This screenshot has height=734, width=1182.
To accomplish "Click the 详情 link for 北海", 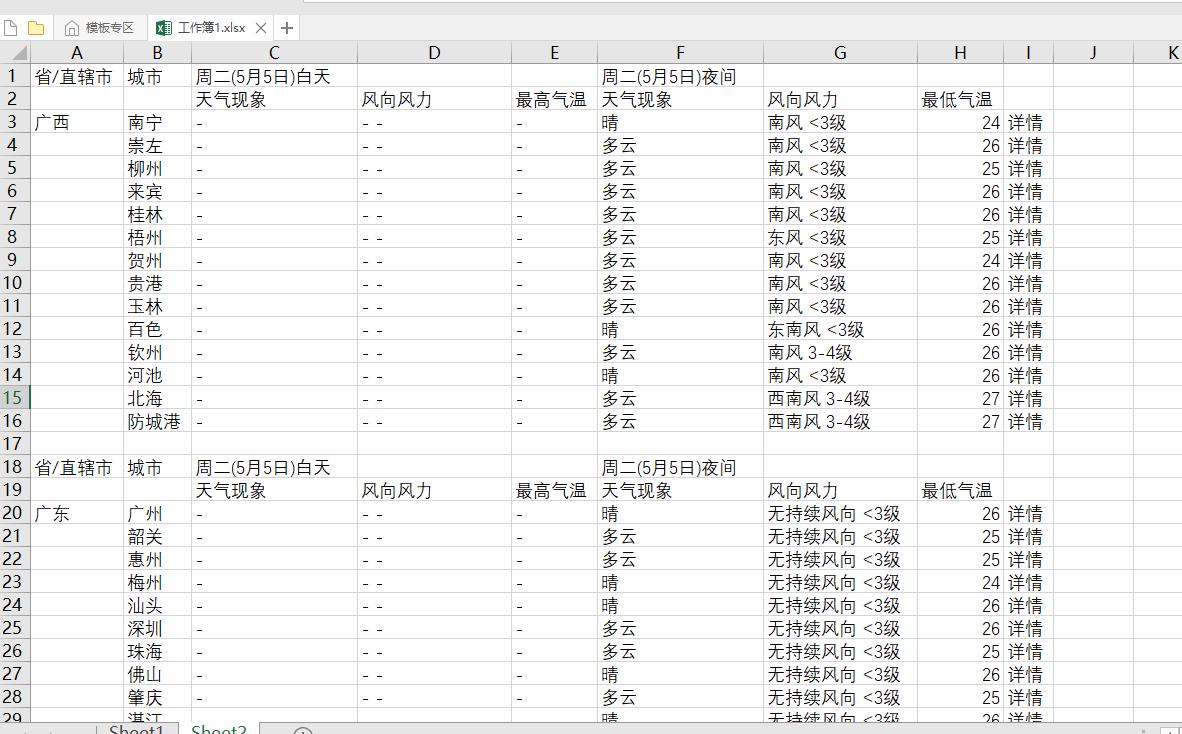I will click(1026, 398).
